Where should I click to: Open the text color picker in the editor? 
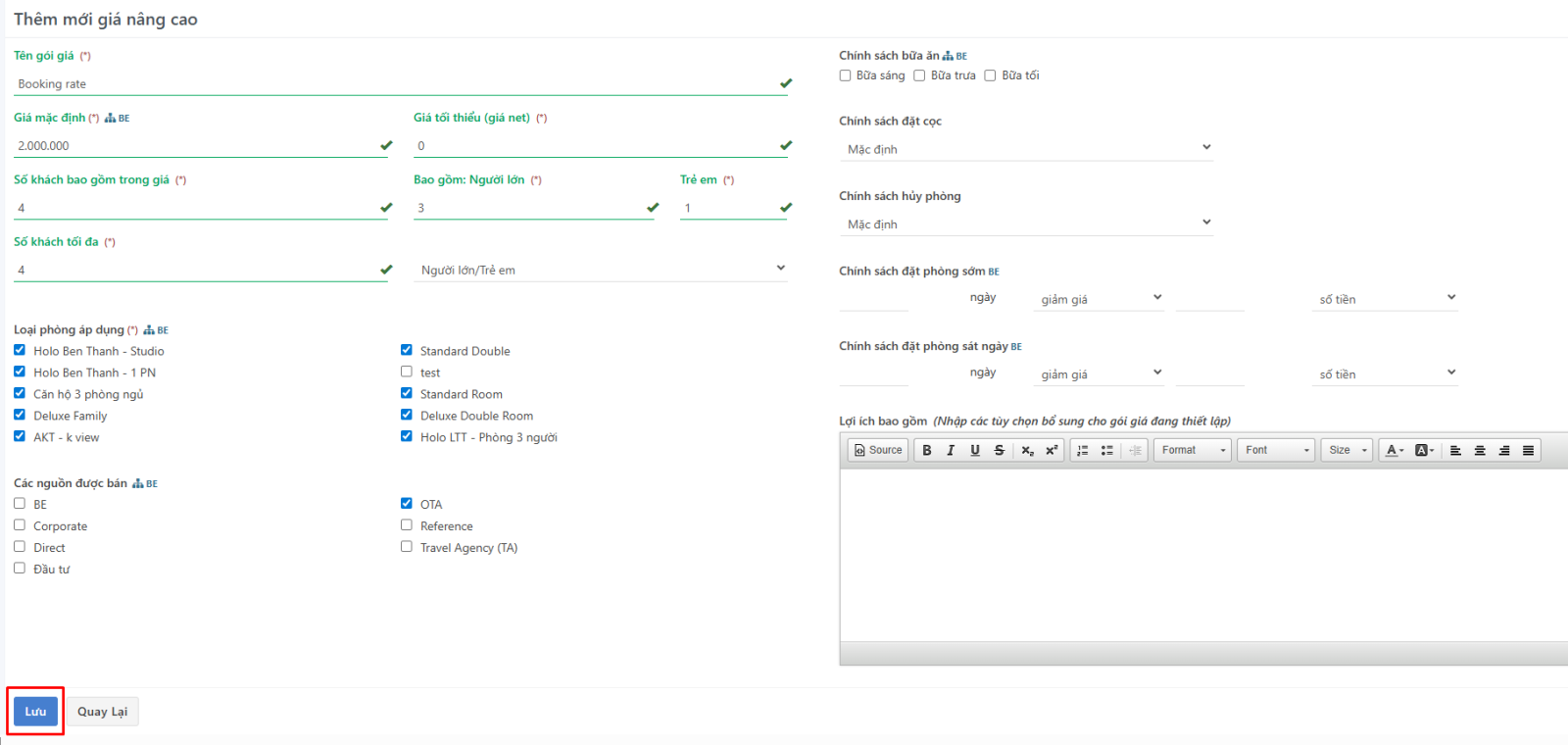pos(1395,450)
